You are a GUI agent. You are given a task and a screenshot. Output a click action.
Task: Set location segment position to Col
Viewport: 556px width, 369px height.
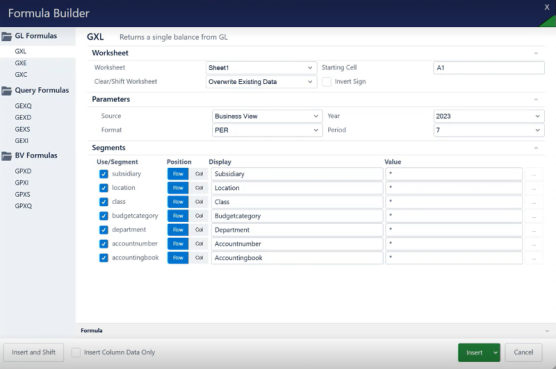pyautogui.click(x=199, y=188)
